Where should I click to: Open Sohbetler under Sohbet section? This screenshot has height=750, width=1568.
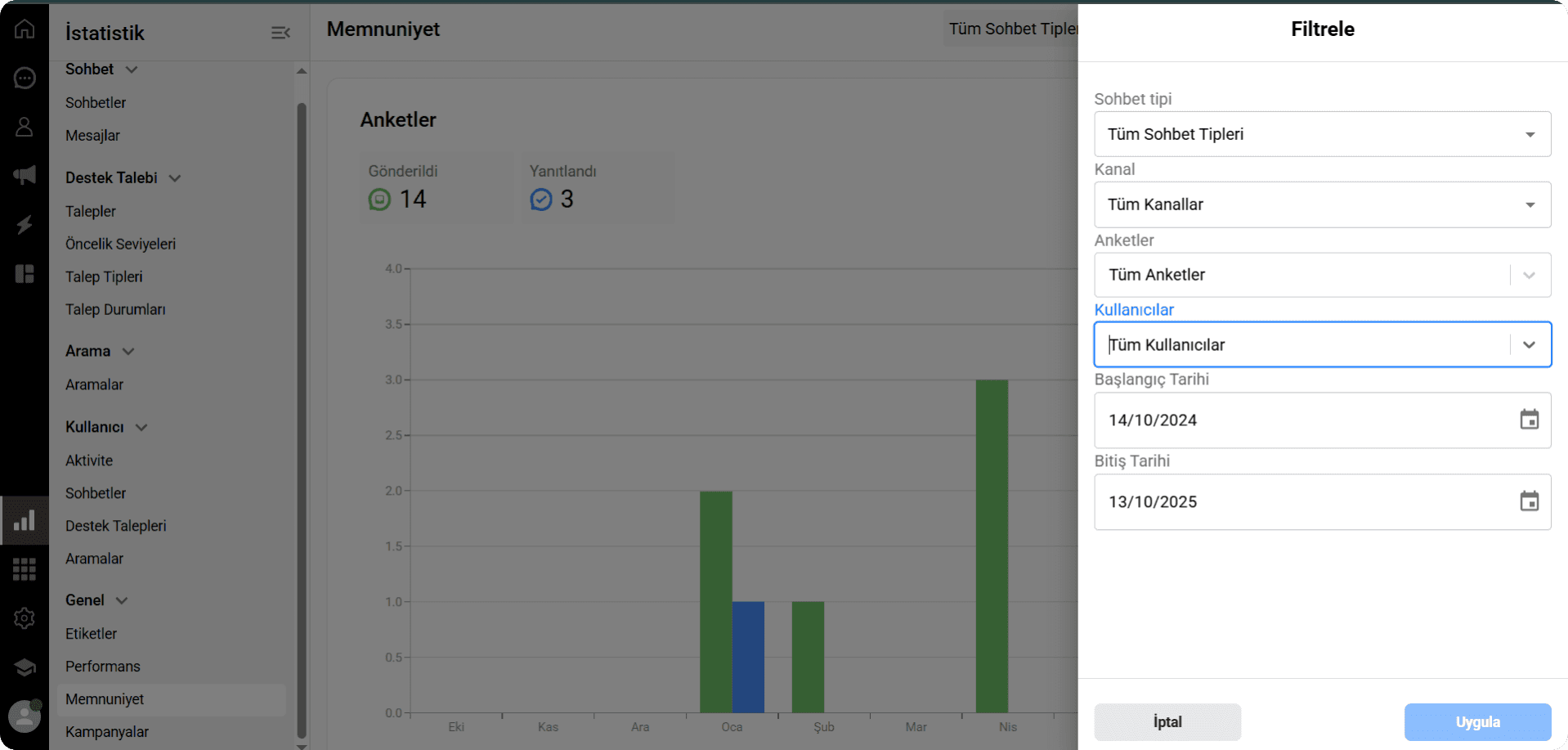tap(96, 103)
